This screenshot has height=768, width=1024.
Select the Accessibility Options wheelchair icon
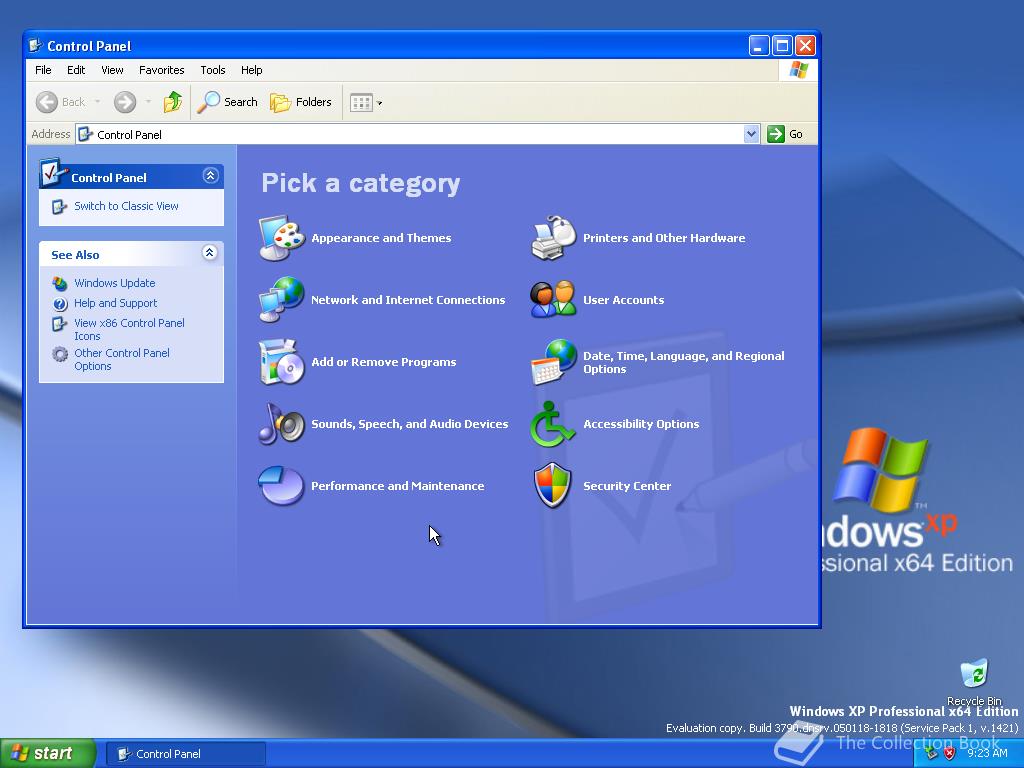[x=552, y=424]
